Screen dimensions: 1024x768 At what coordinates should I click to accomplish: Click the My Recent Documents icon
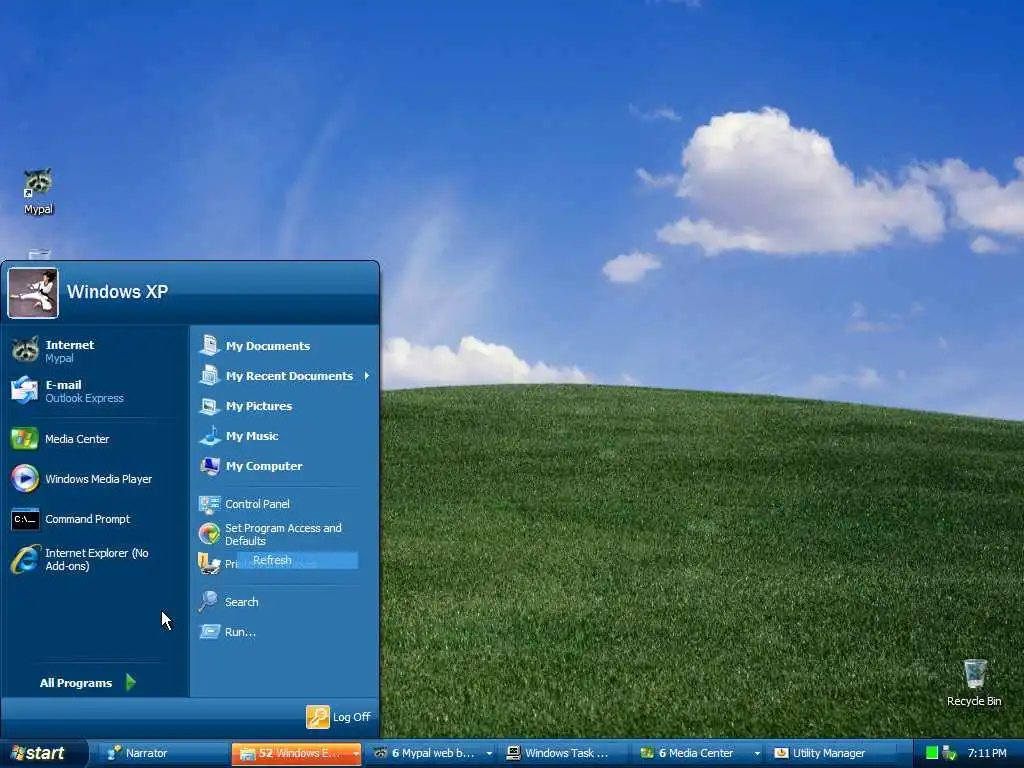pos(210,375)
